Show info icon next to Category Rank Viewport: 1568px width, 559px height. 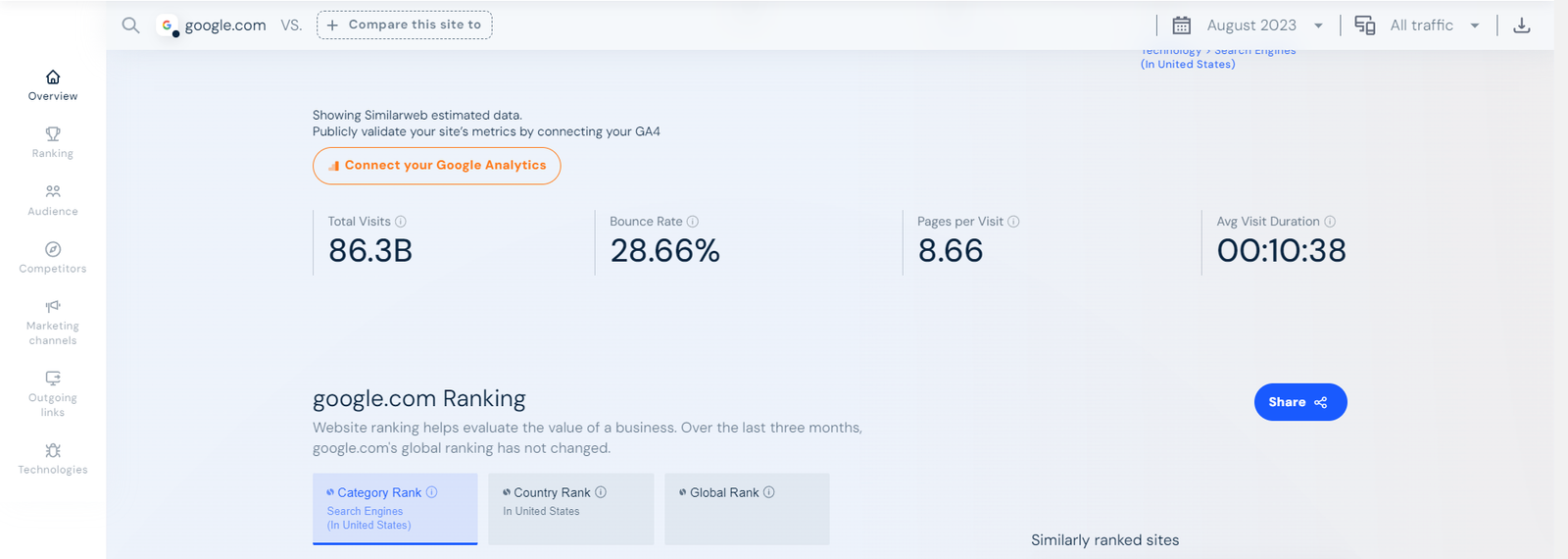tap(431, 492)
